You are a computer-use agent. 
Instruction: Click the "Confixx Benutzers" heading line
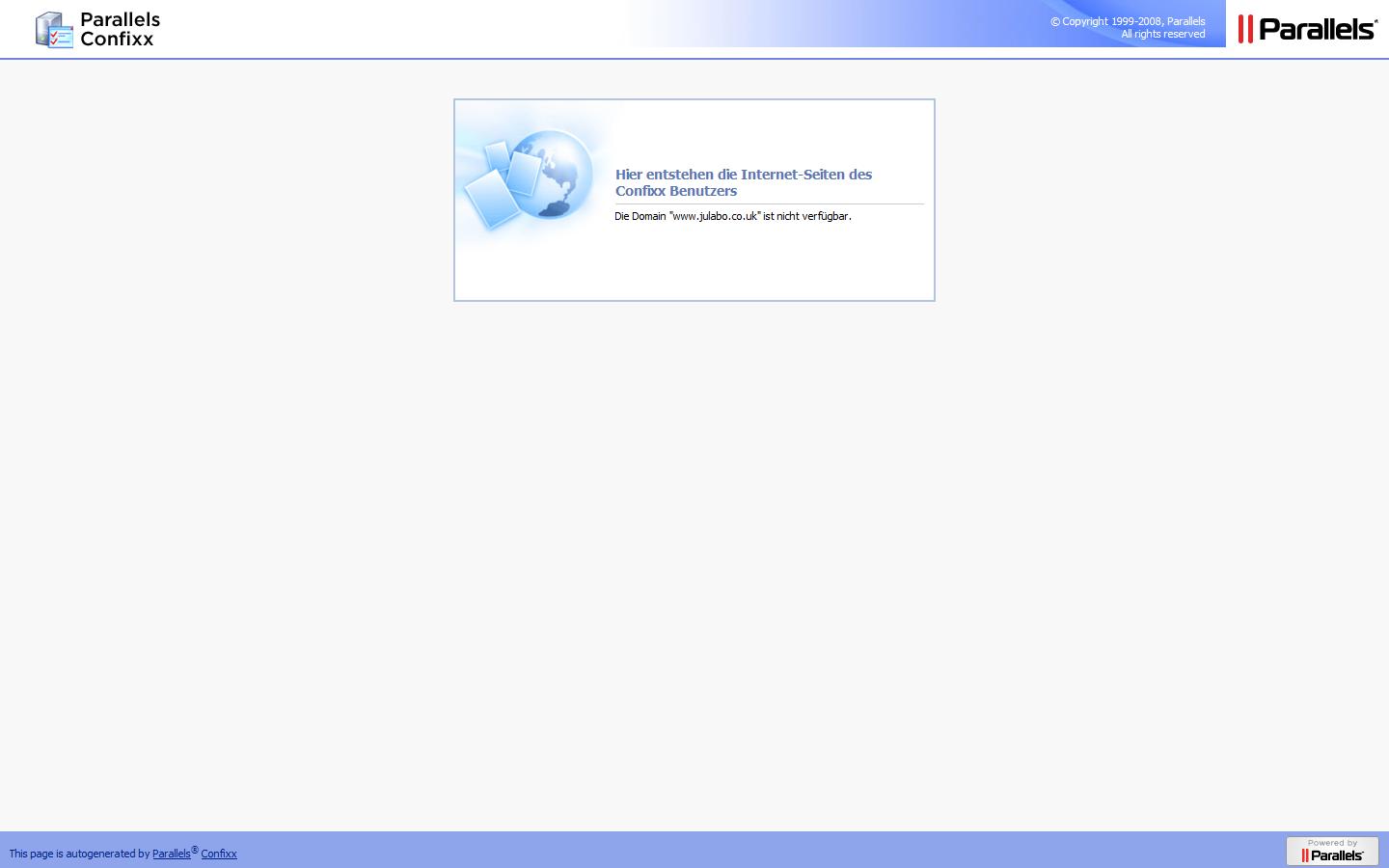click(x=676, y=191)
